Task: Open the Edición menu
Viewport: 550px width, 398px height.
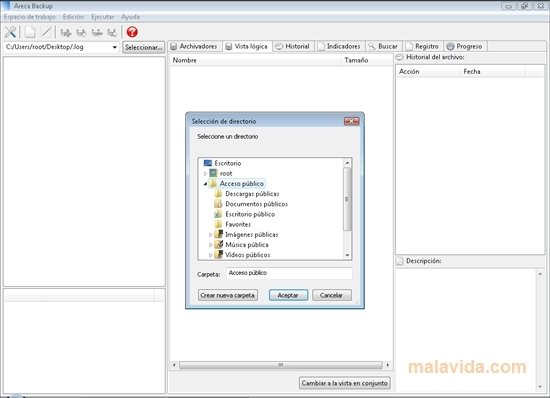Action: [x=73, y=17]
